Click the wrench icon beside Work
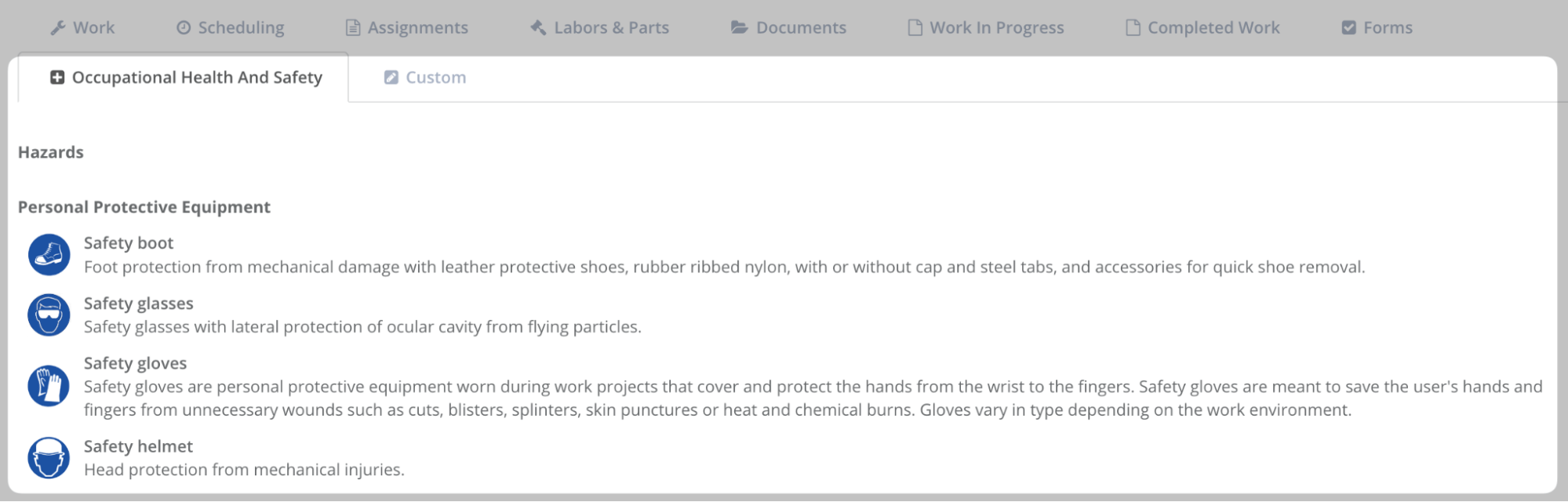 58,28
